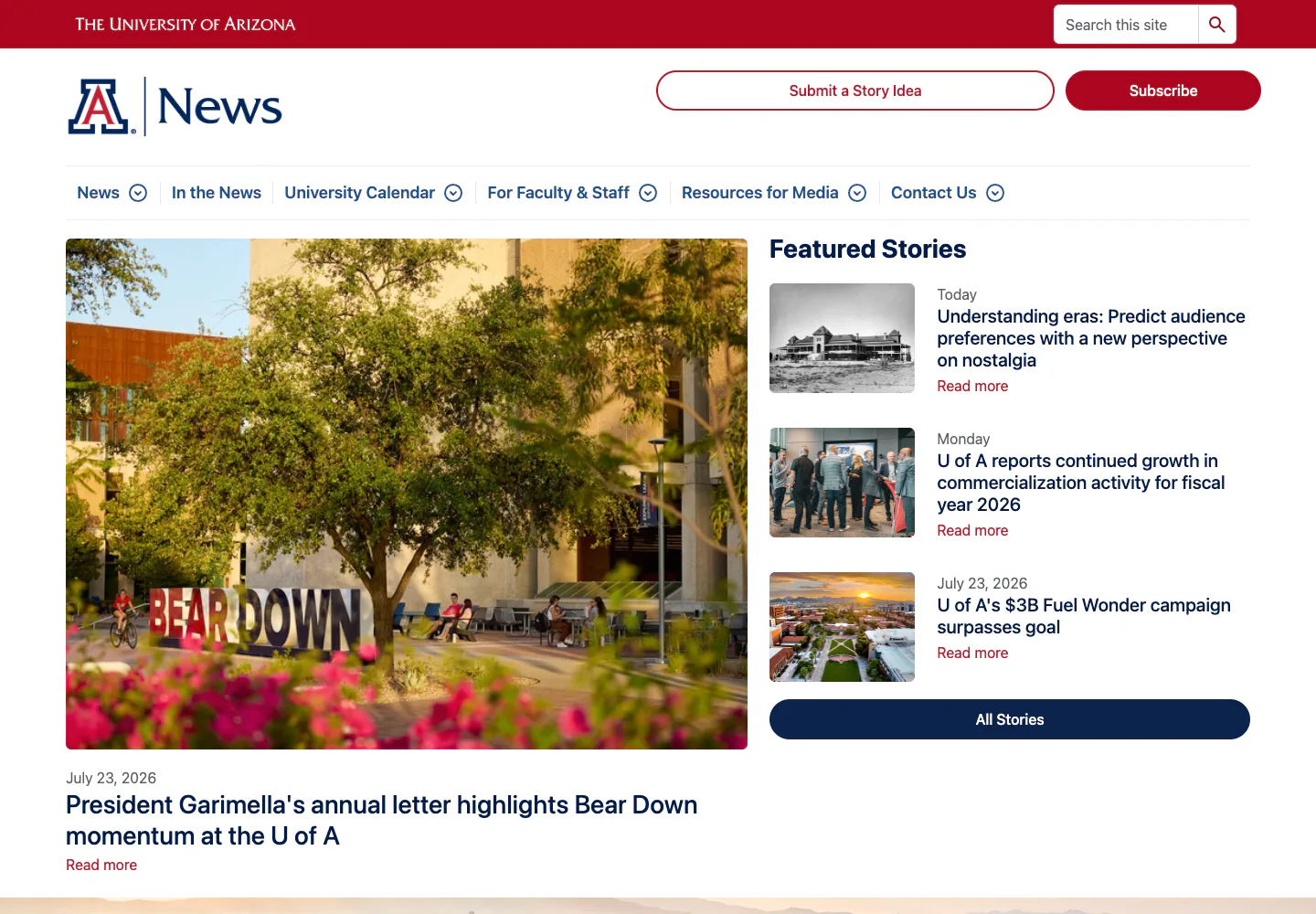
Task: Click the 'Today' date label
Action: [957, 294]
